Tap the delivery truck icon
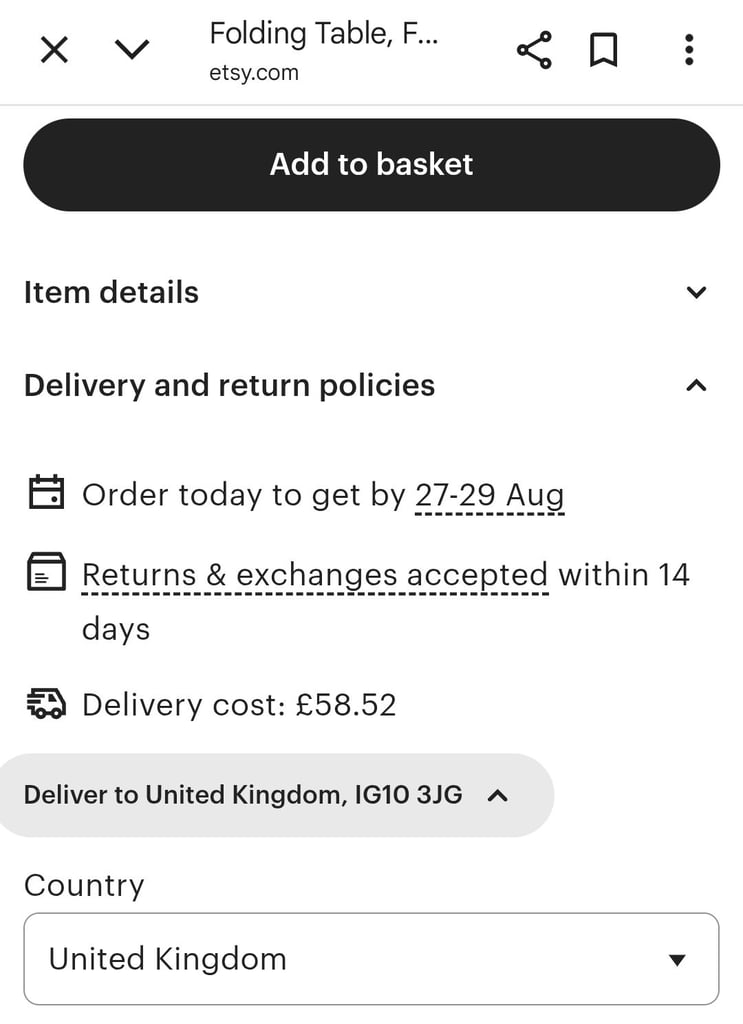743x1024 pixels. pos(46,703)
